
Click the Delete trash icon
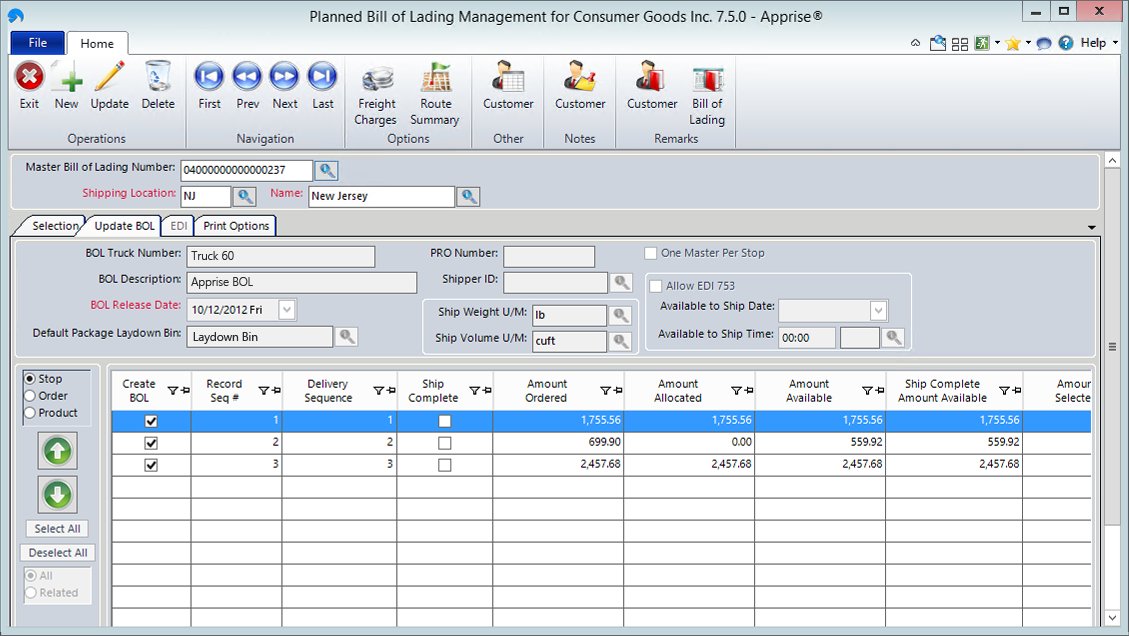coord(158,77)
